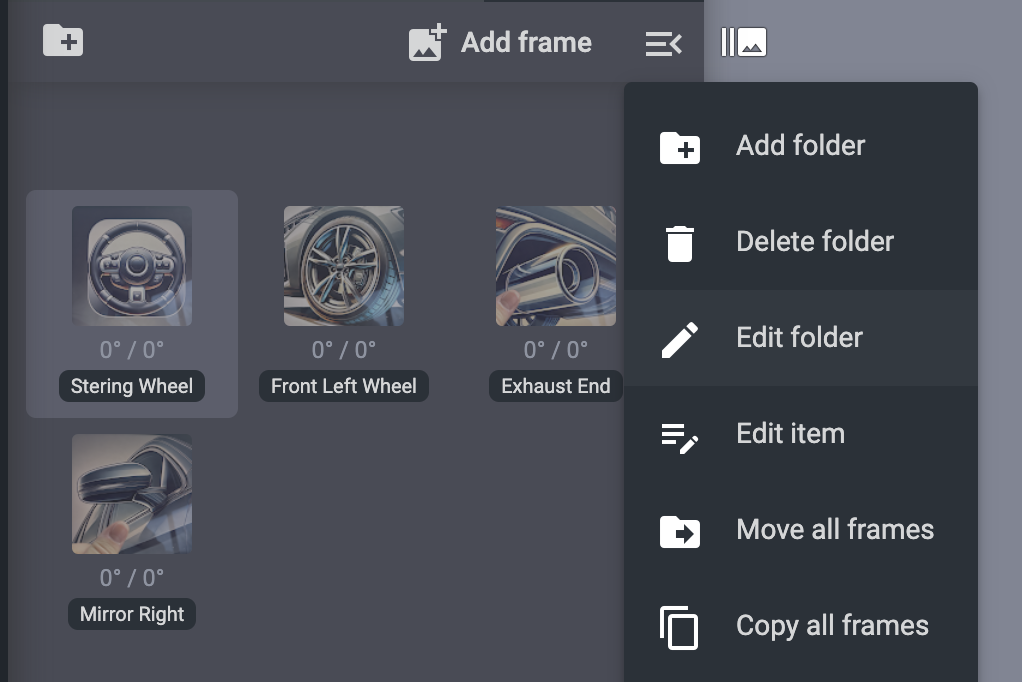Click the new folder icon in top-left

63,41
